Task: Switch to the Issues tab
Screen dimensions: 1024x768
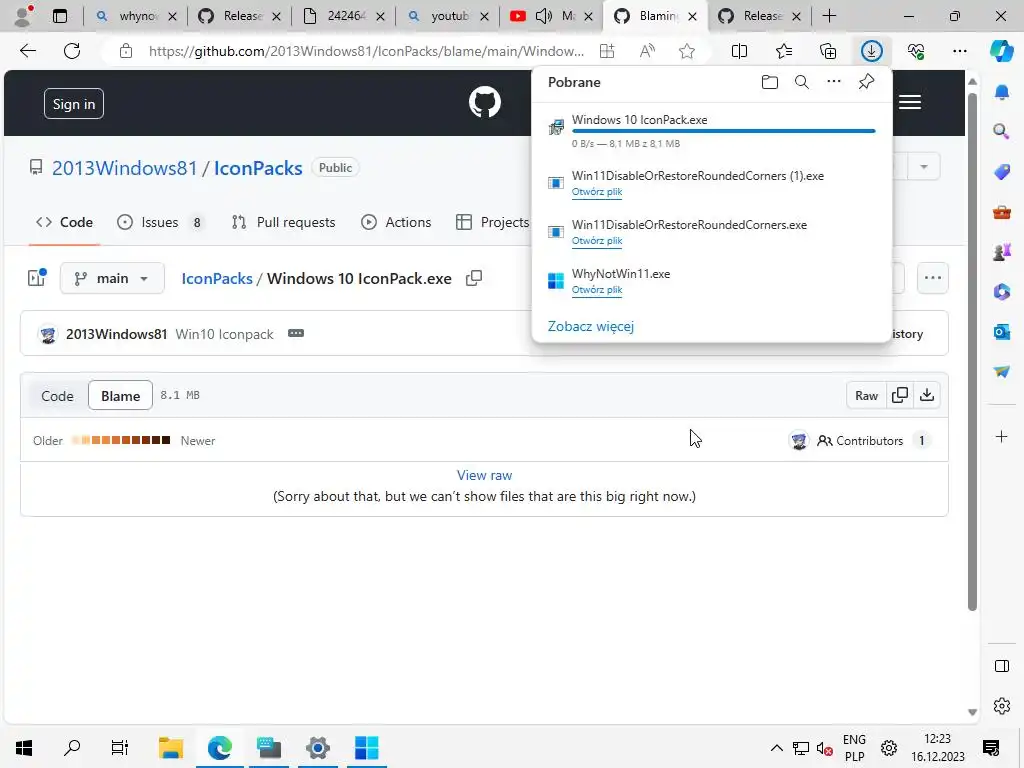Action: pos(161,223)
